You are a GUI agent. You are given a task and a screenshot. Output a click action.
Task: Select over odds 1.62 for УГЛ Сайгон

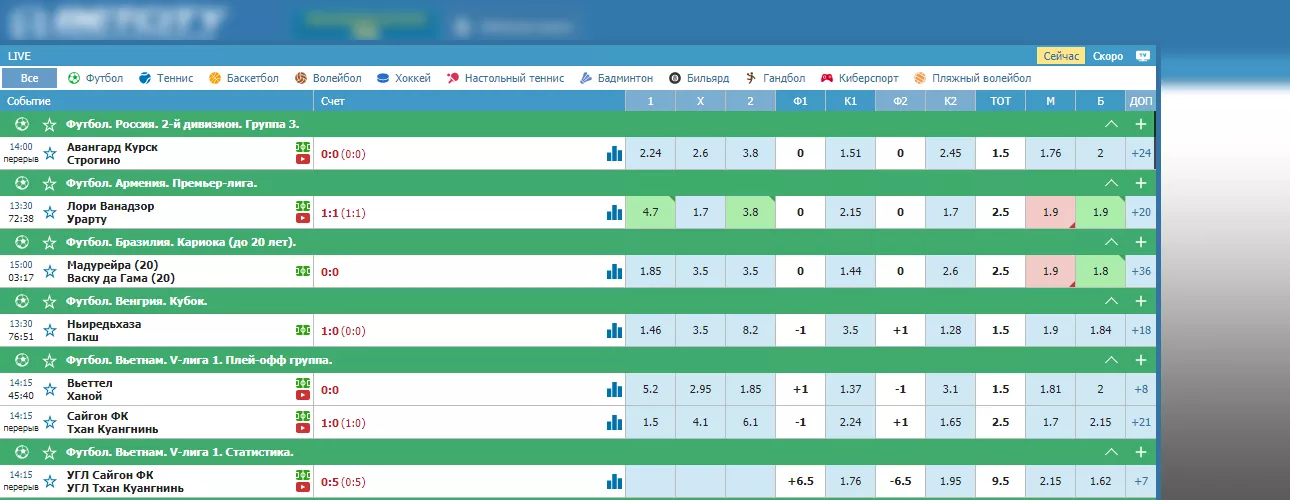tap(1101, 482)
